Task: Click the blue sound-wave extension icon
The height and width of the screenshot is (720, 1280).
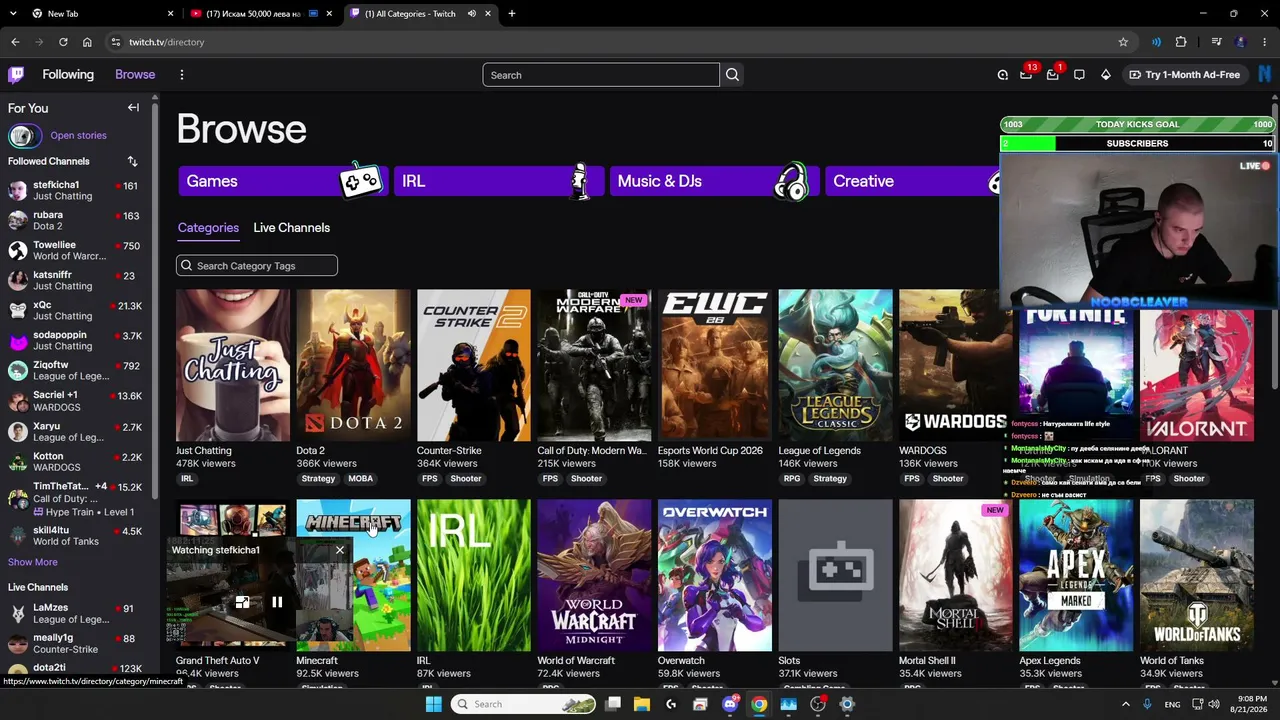Action: [x=1156, y=42]
